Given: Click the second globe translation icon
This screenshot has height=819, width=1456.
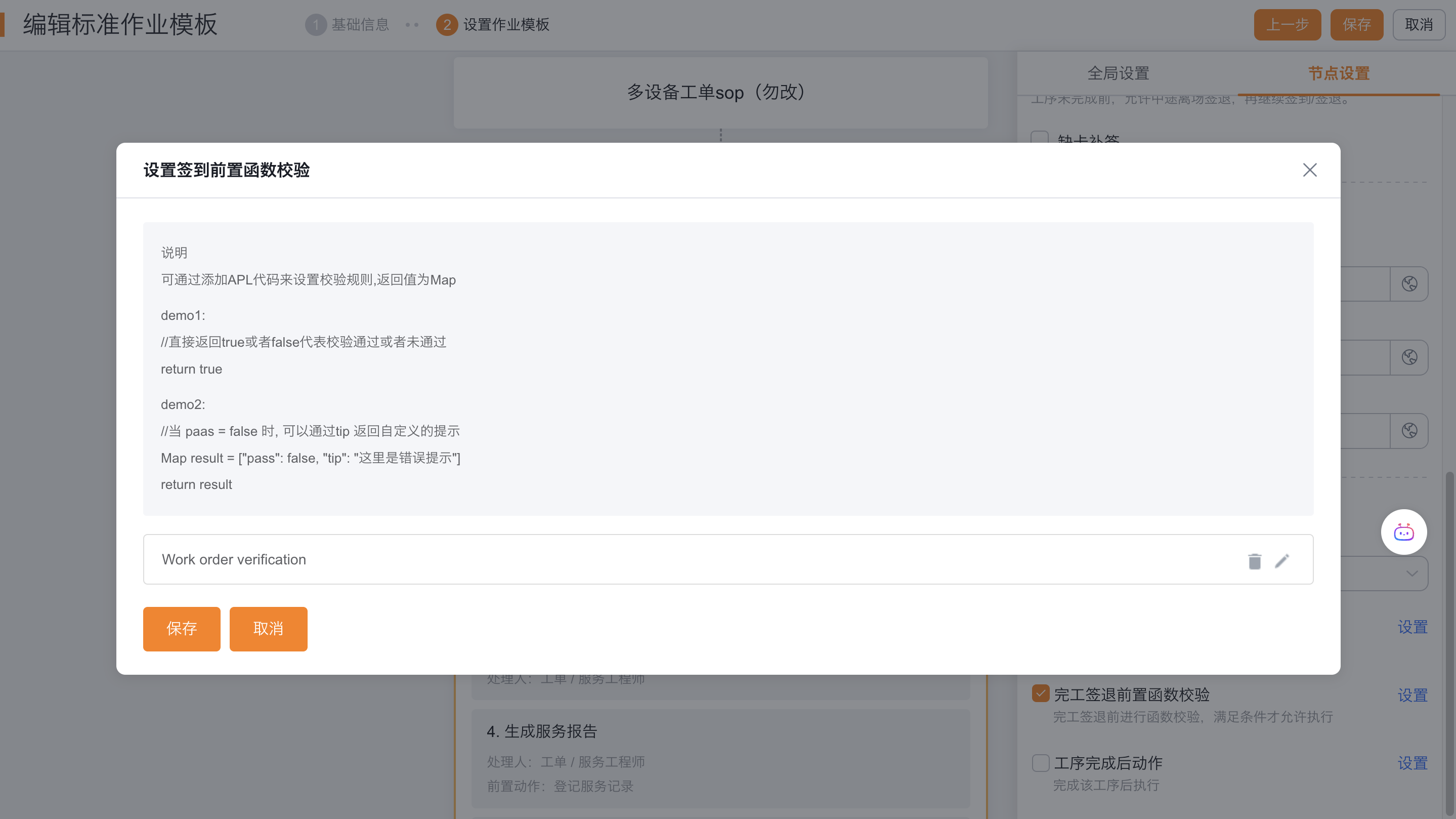Looking at the screenshot, I should coord(1409,357).
